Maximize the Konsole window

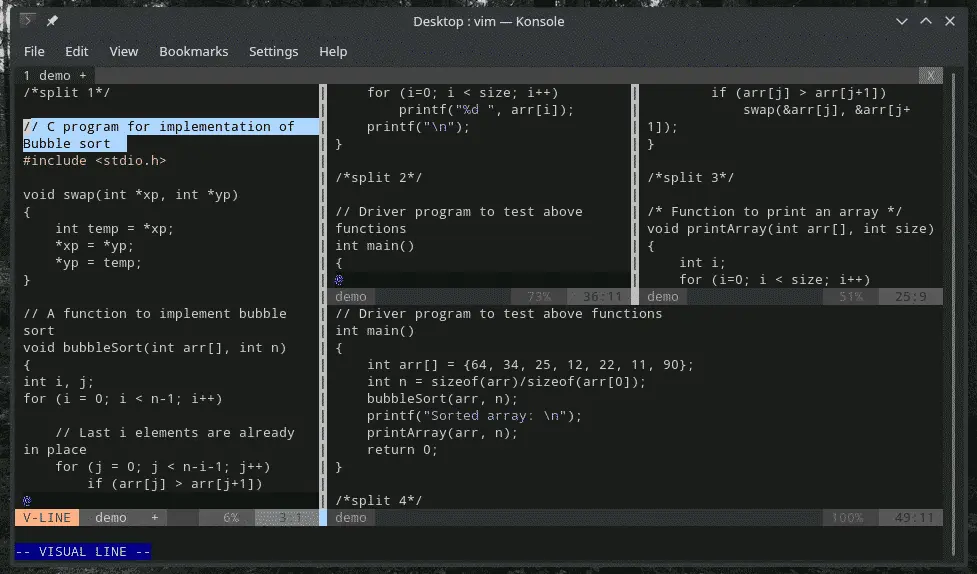(926, 21)
